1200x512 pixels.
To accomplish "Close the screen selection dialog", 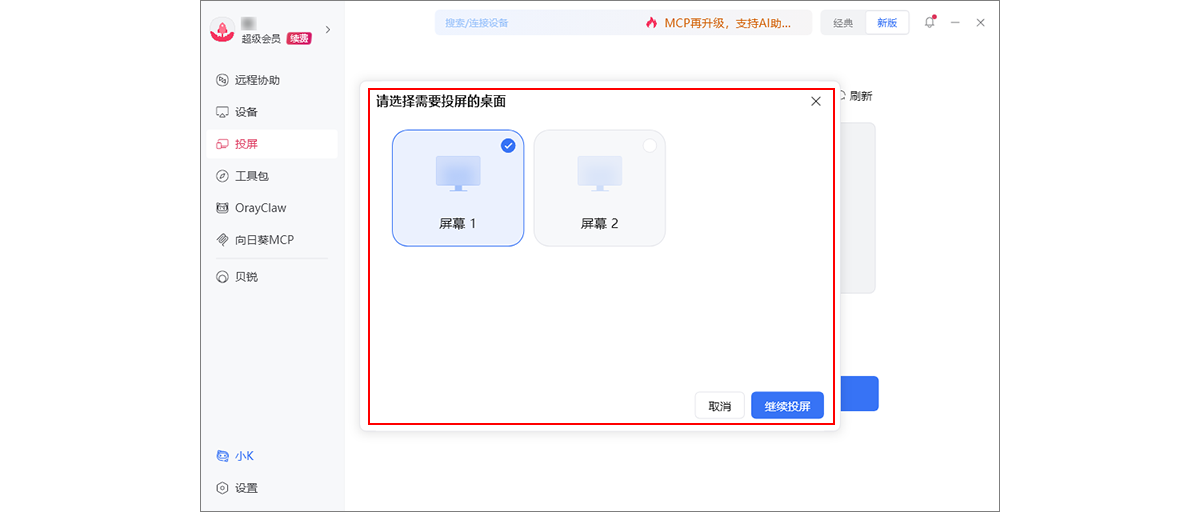I will tap(816, 101).
